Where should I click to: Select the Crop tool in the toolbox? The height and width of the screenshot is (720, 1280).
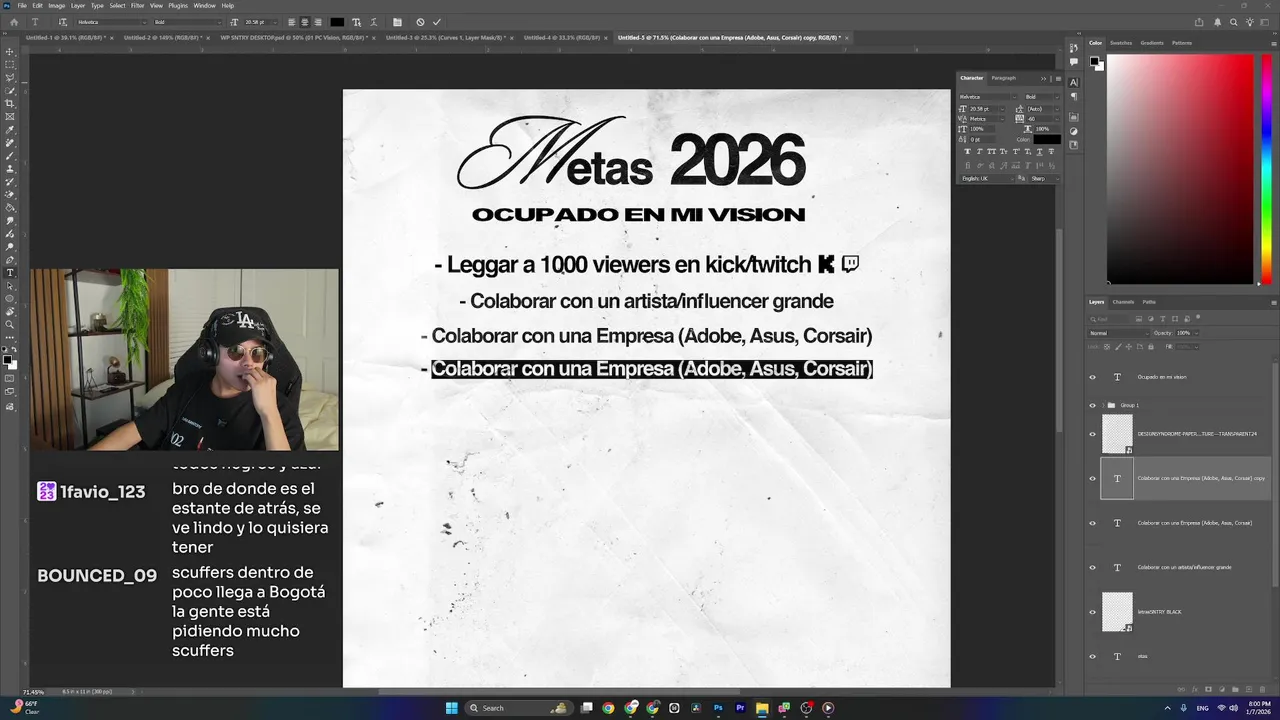point(10,104)
